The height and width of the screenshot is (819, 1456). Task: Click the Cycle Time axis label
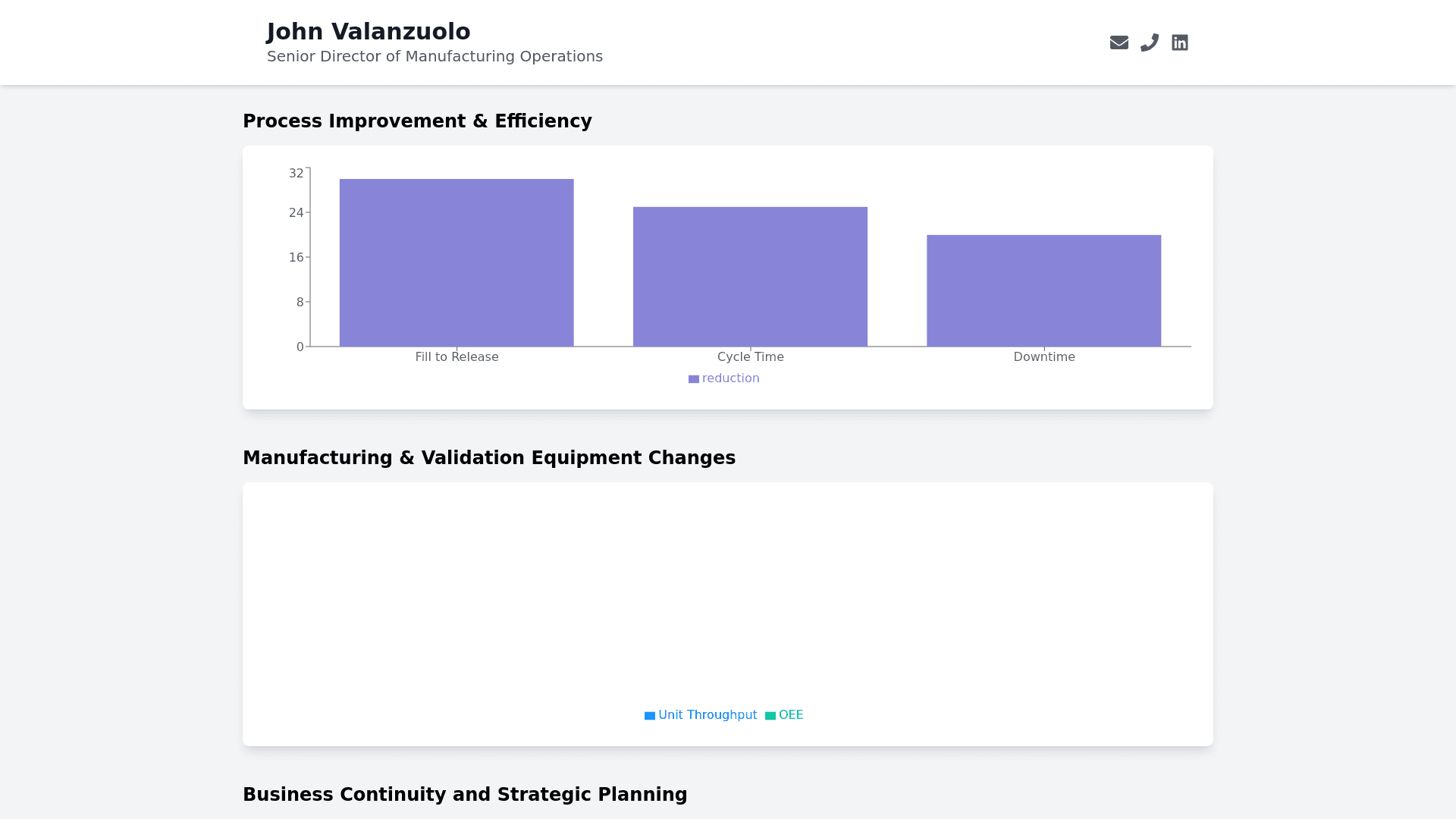750,357
